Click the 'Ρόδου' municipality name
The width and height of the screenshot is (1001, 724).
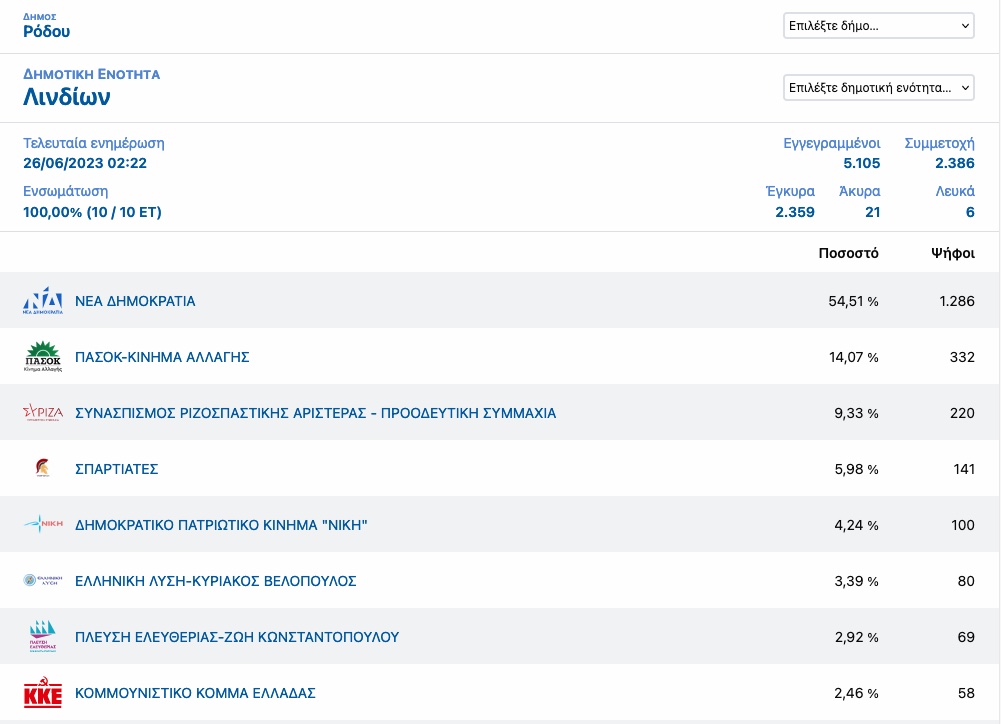pyautogui.click(x=47, y=31)
